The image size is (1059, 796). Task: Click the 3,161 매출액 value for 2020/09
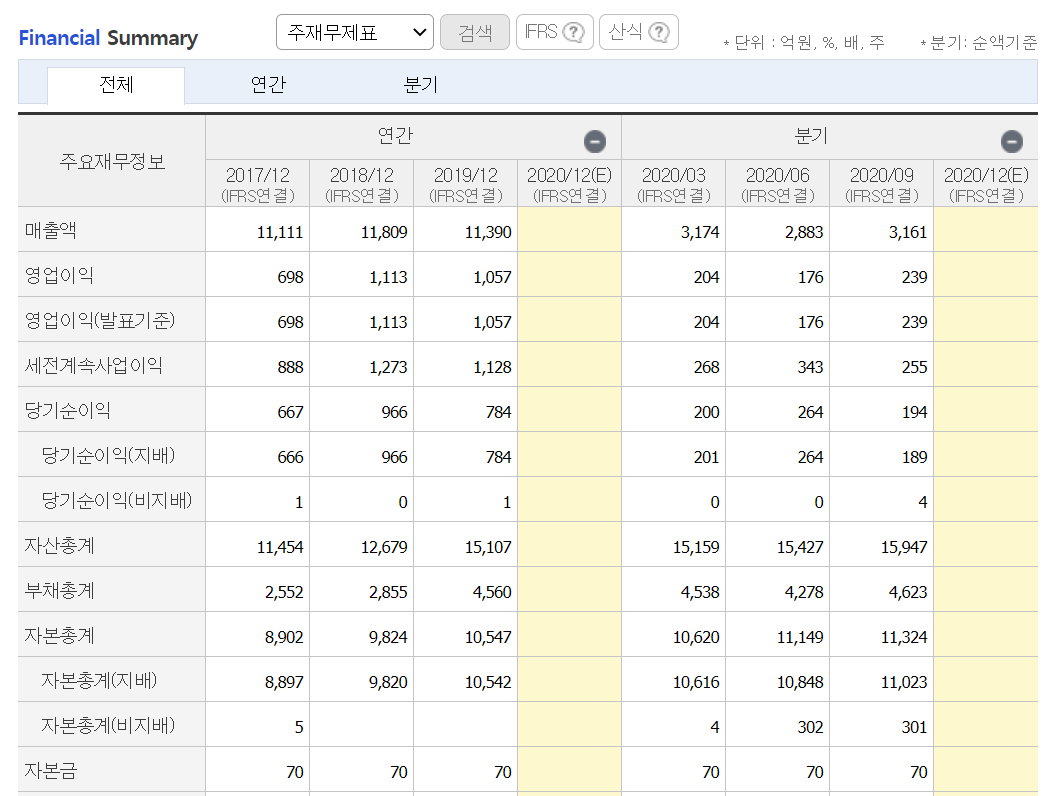point(908,232)
